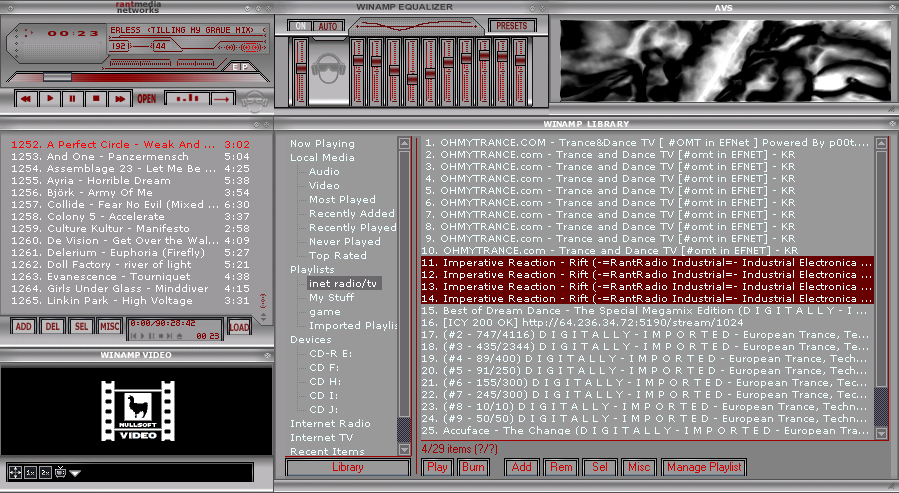Click the TV icon in video window
Viewport: 899px width, 493px height.
click(60, 472)
